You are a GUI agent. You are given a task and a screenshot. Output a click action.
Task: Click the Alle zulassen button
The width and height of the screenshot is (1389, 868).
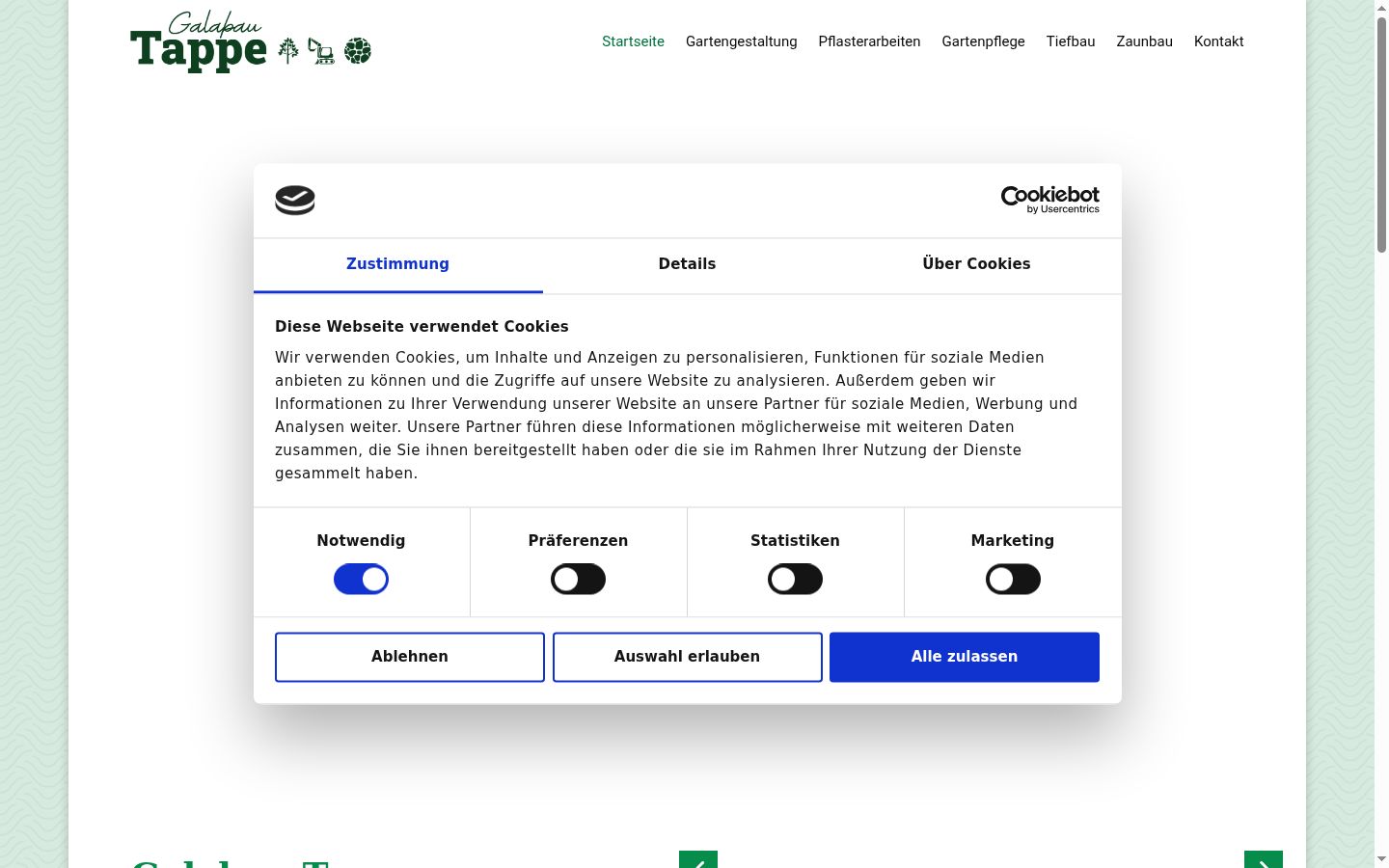[x=965, y=657]
